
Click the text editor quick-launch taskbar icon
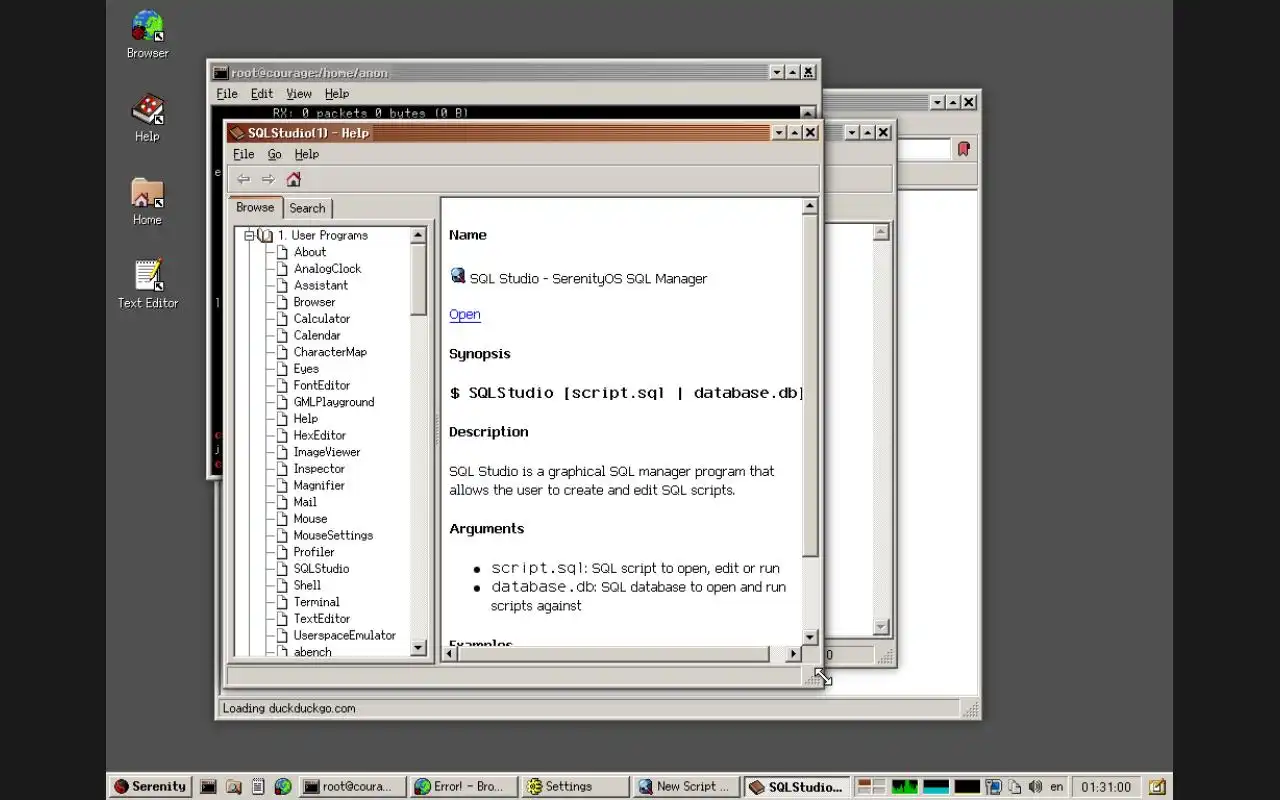(x=258, y=787)
